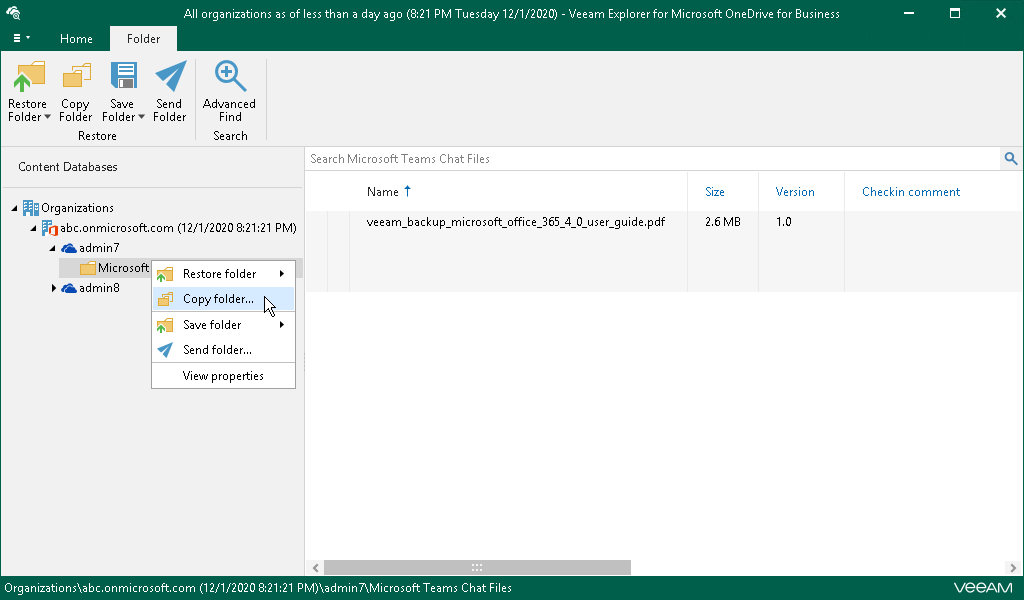The image size is (1024, 600).
Task: Choose Restore folder from context menu
Action: (223, 274)
